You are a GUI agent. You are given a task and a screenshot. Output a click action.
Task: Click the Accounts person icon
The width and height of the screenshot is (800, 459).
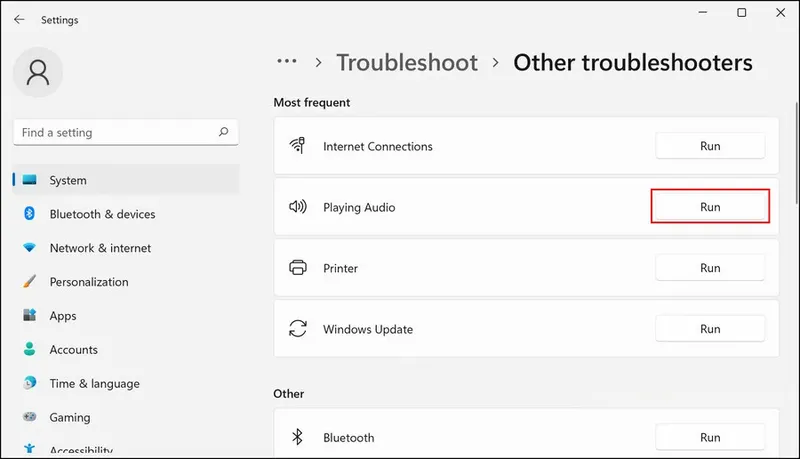30,349
